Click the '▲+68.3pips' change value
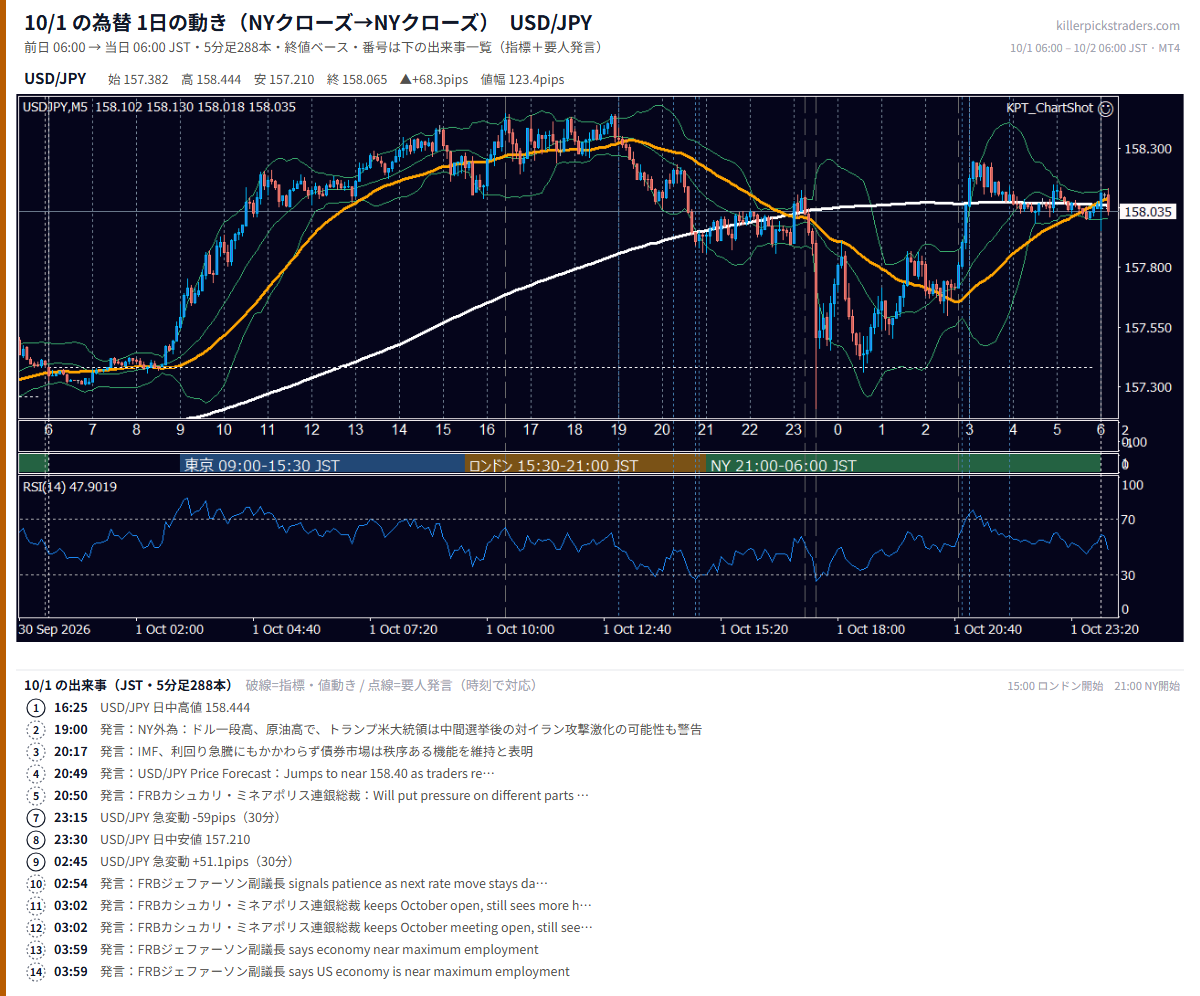The width and height of the screenshot is (1200, 996). pyautogui.click(x=435, y=79)
